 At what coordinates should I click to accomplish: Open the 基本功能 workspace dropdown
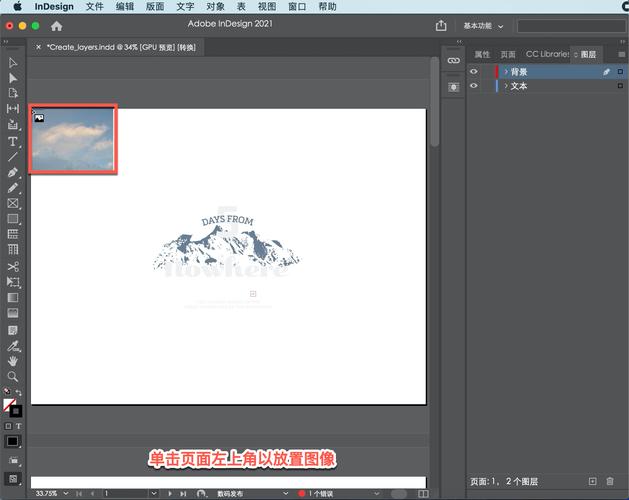(483, 26)
